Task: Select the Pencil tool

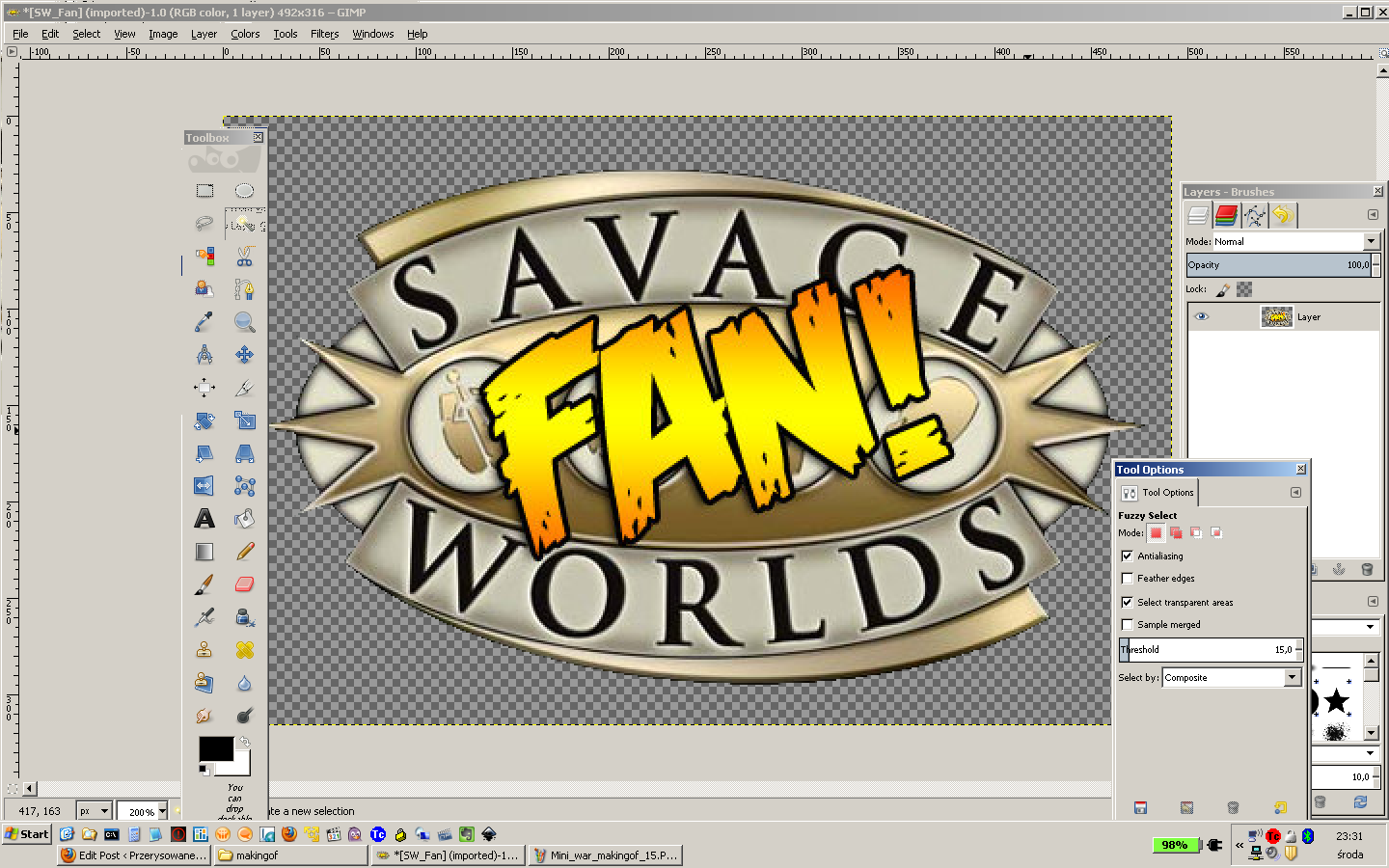Action: pos(244,552)
